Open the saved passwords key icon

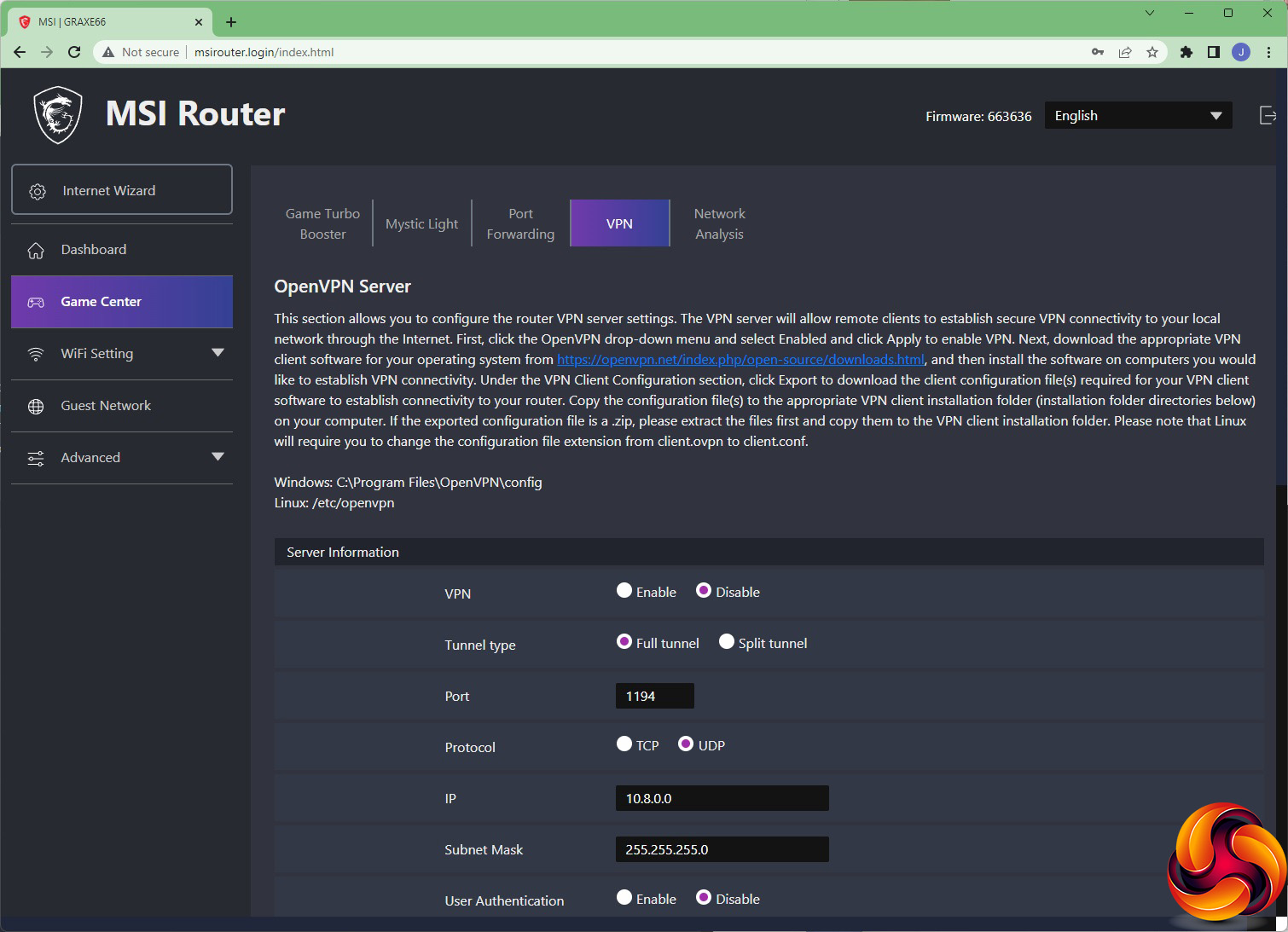click(1098, 52)
